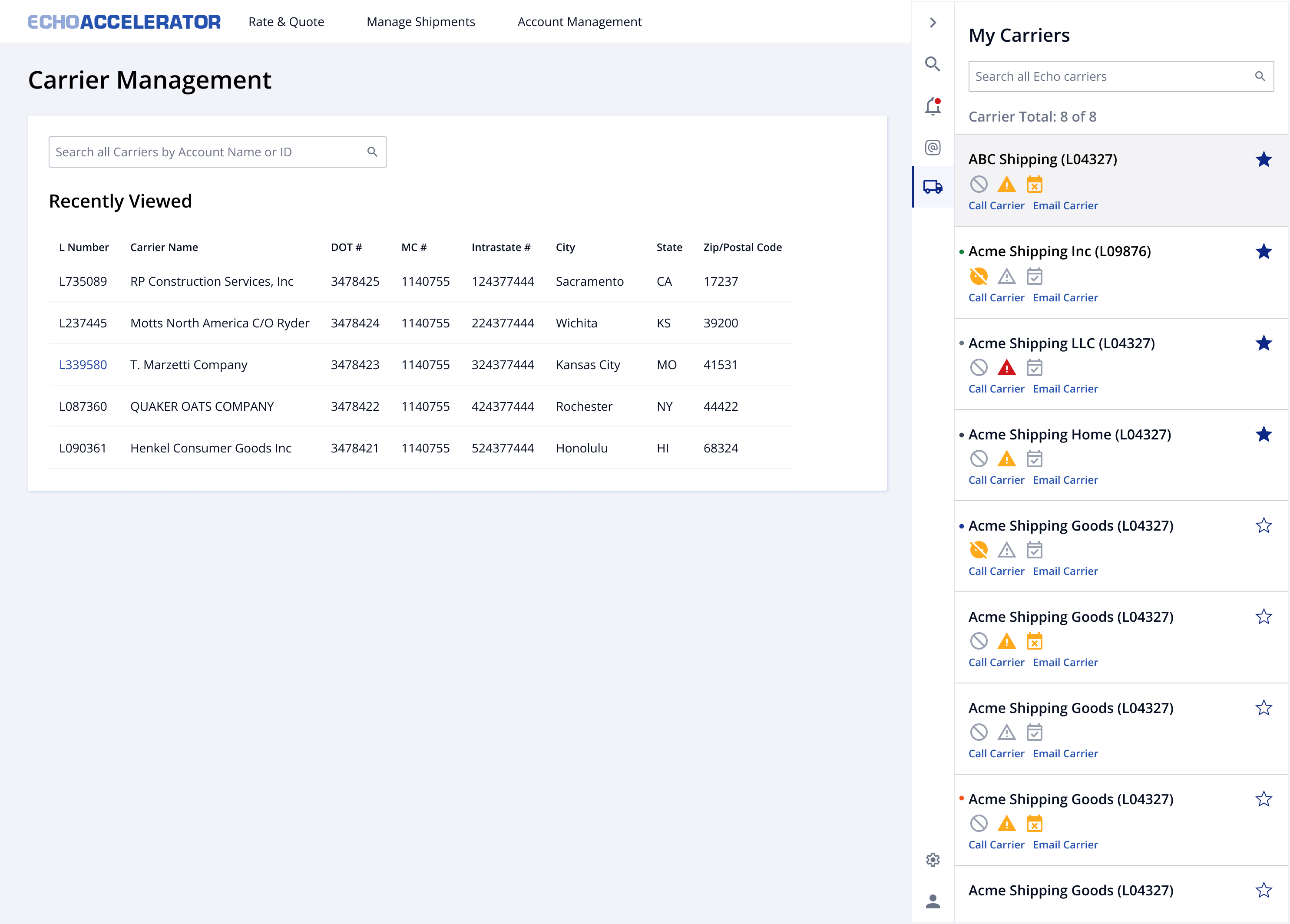Click magnifier in Search all Echo carriers field
Viewport: 1290px width, 924px height.
click(x=1260, y=76)
